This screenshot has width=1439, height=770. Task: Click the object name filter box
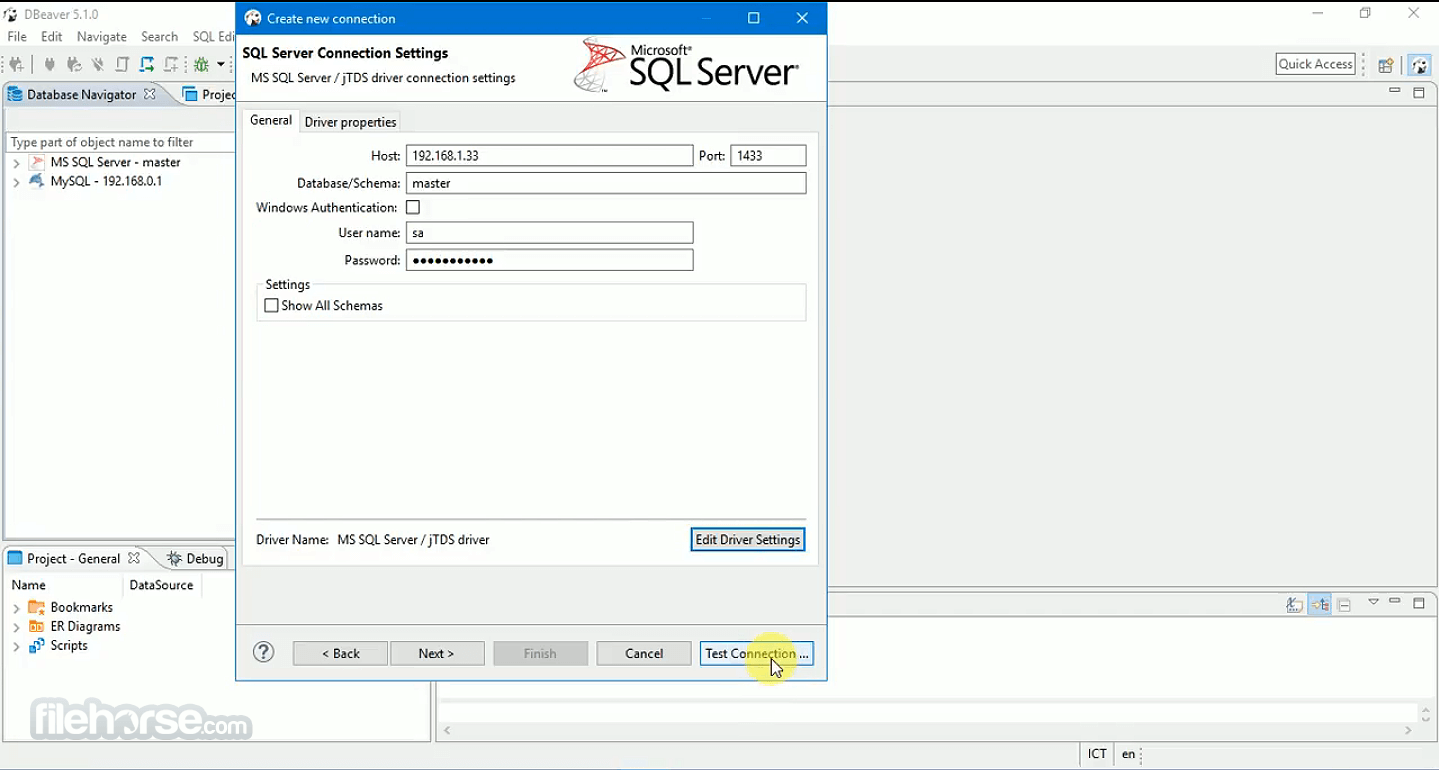pos(120,142)
